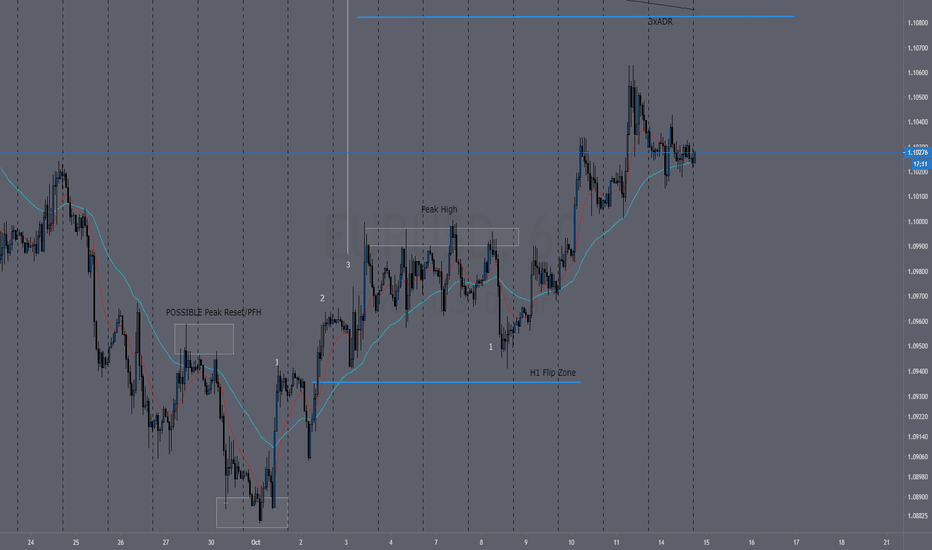Click price axis label 1.10600

click(x=918, y=73)
